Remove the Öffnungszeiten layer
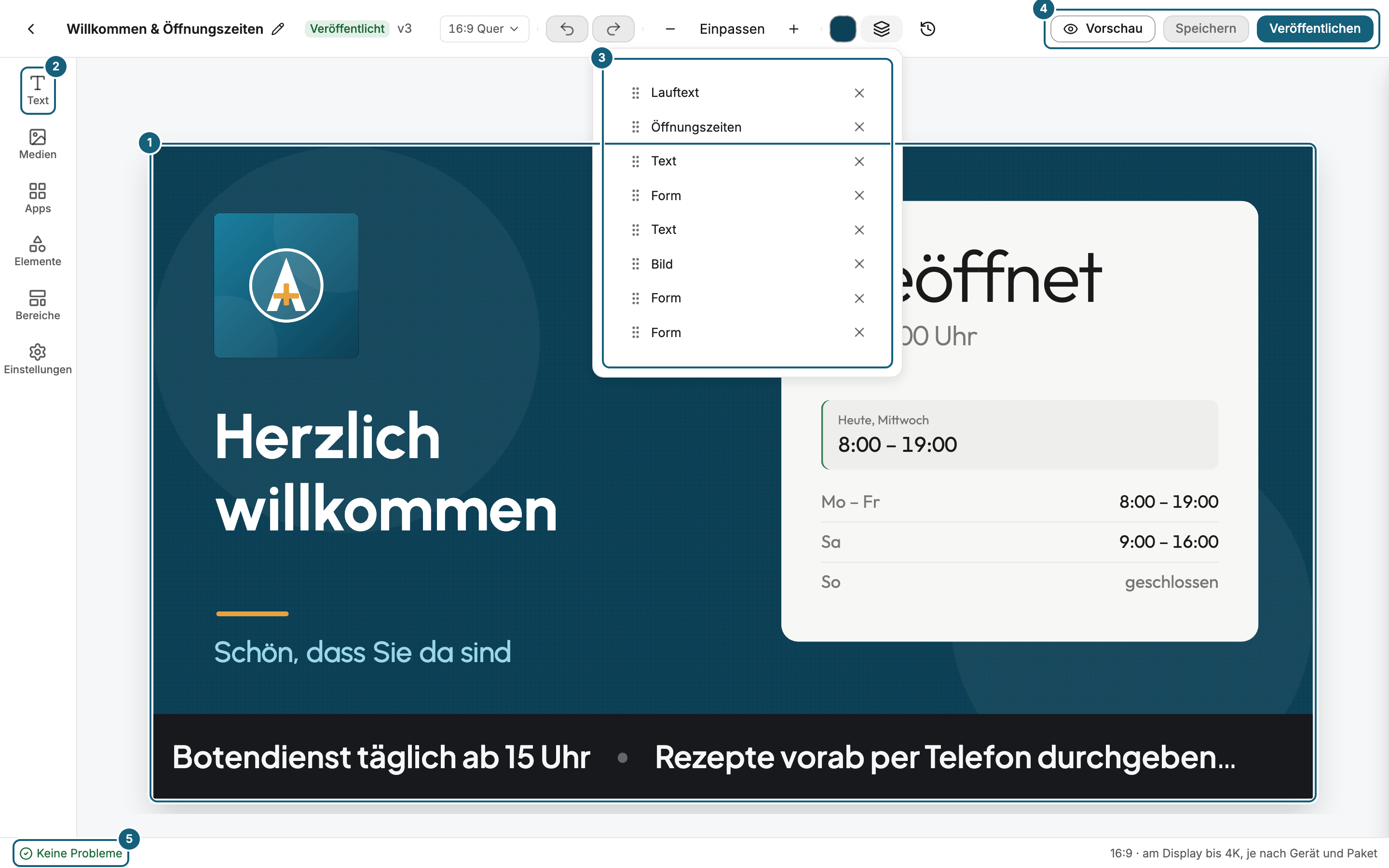The width and height of the screenshot is (1389, 868). (858, 127)
